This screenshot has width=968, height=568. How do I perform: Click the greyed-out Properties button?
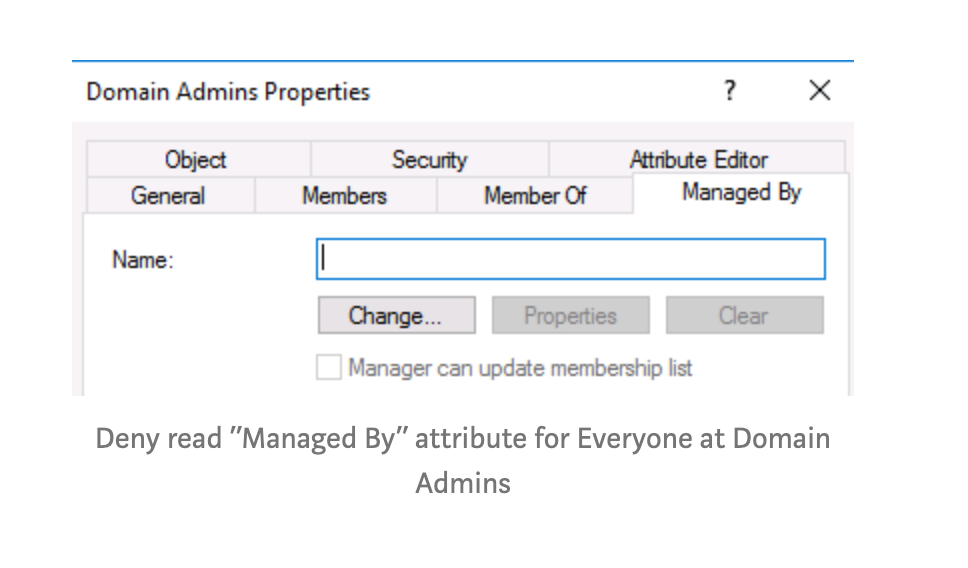tap(570, 316)
